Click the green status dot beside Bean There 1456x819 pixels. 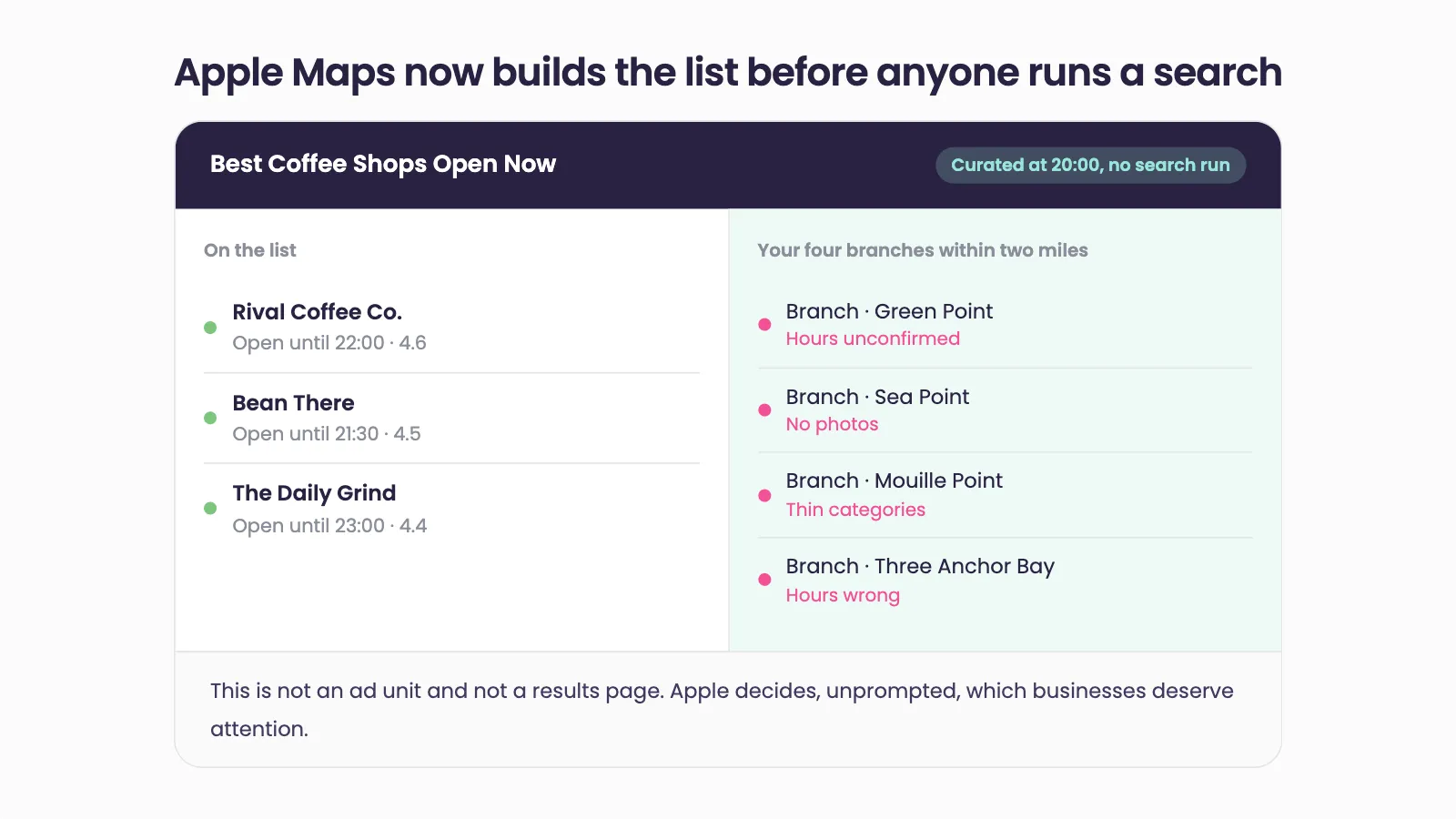210,418
